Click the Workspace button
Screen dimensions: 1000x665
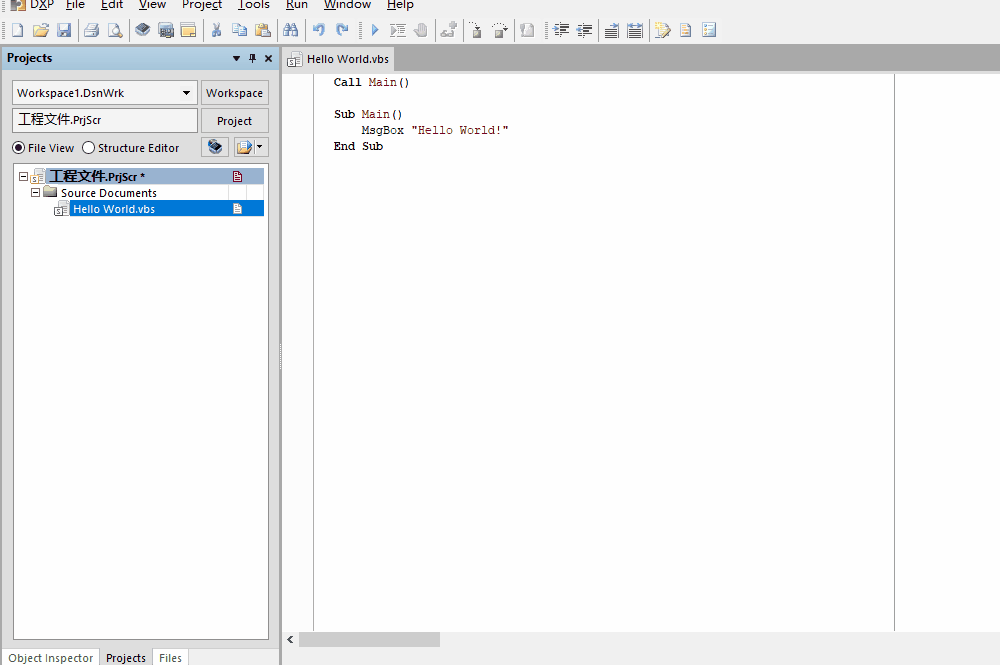(234, 93)
